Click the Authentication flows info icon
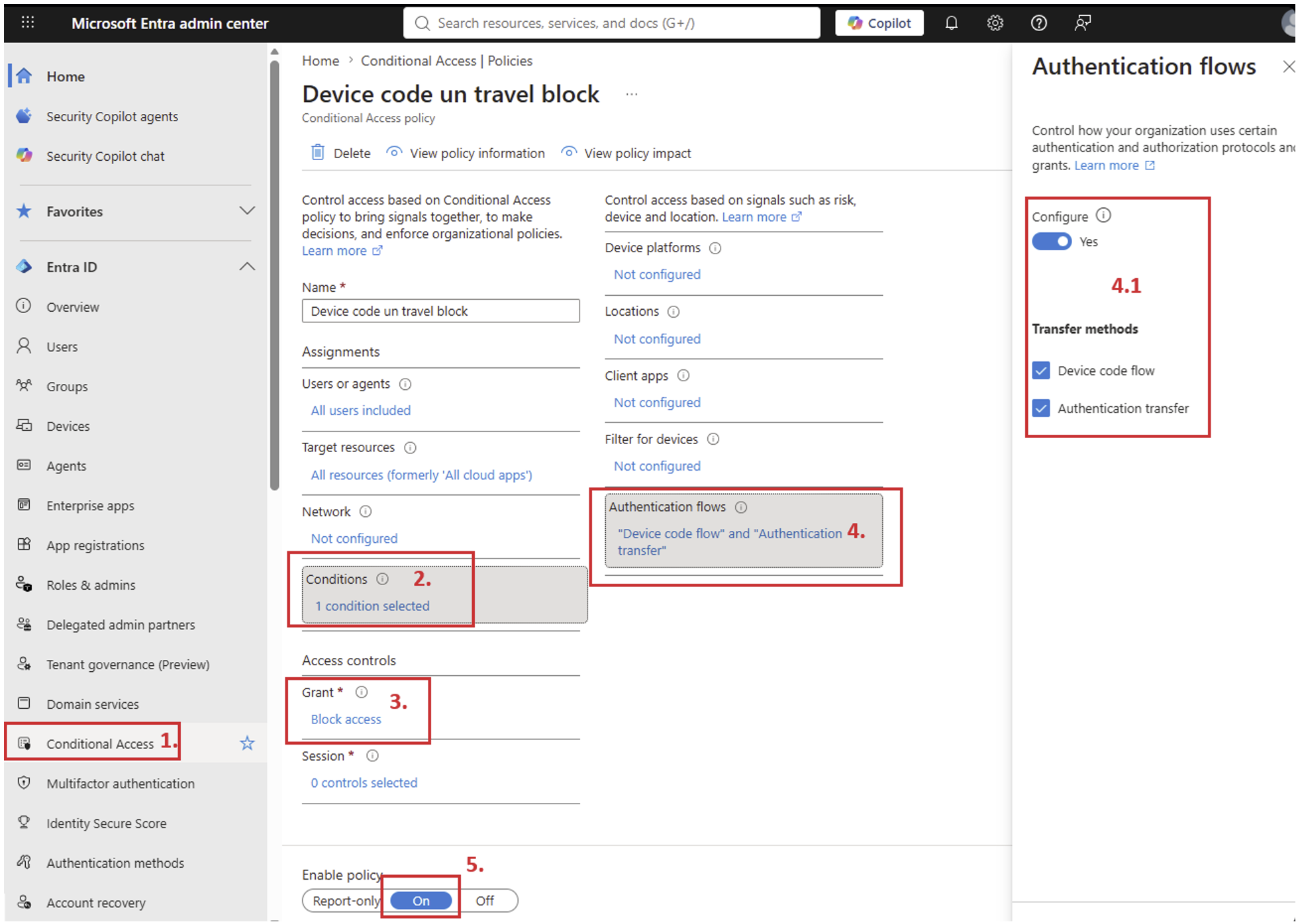This screenshot has height=924, width=1298. tap(741, 507)
